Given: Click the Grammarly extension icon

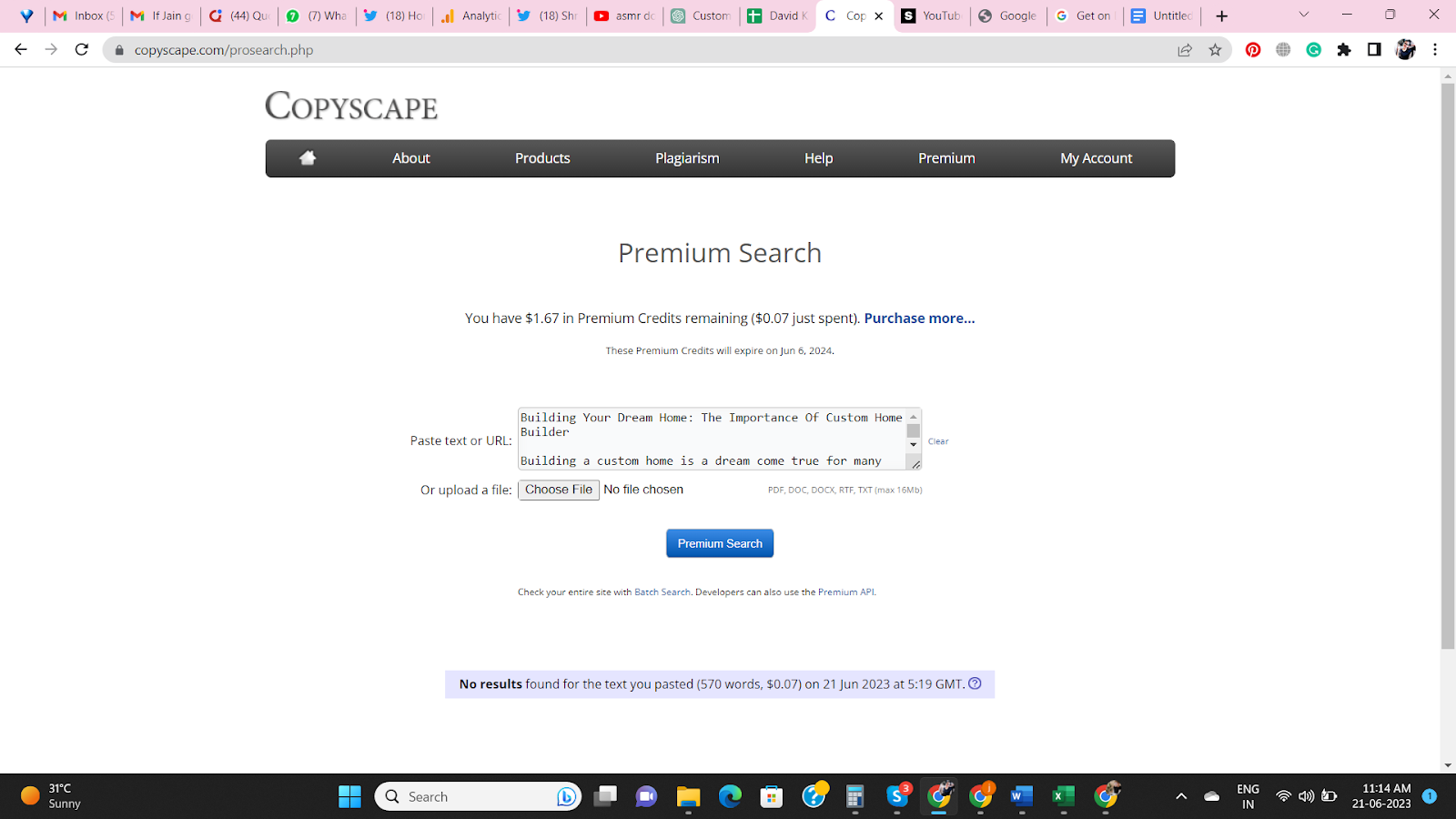Looking at the screenshot, I should coord(1313,50).
